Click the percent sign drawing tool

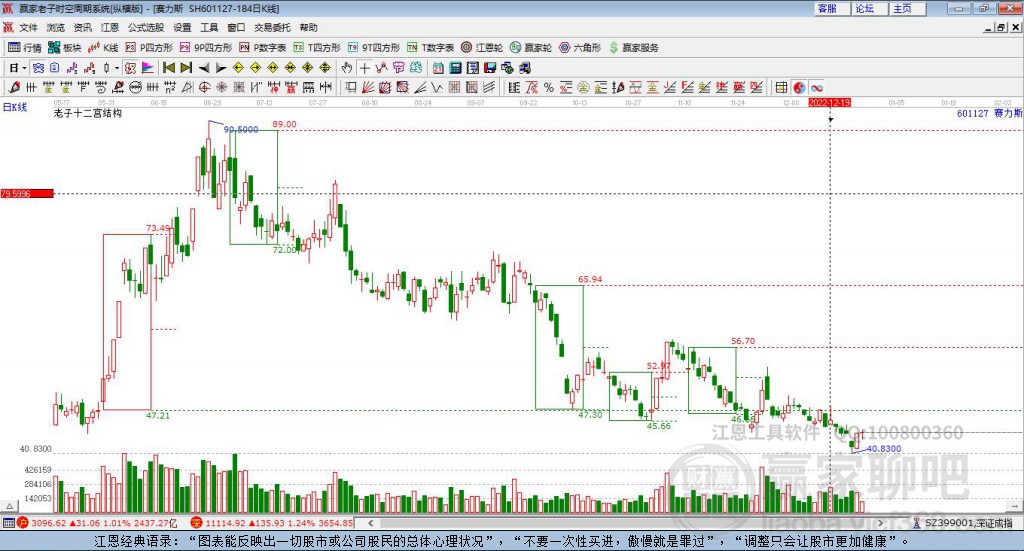point(549,87)
